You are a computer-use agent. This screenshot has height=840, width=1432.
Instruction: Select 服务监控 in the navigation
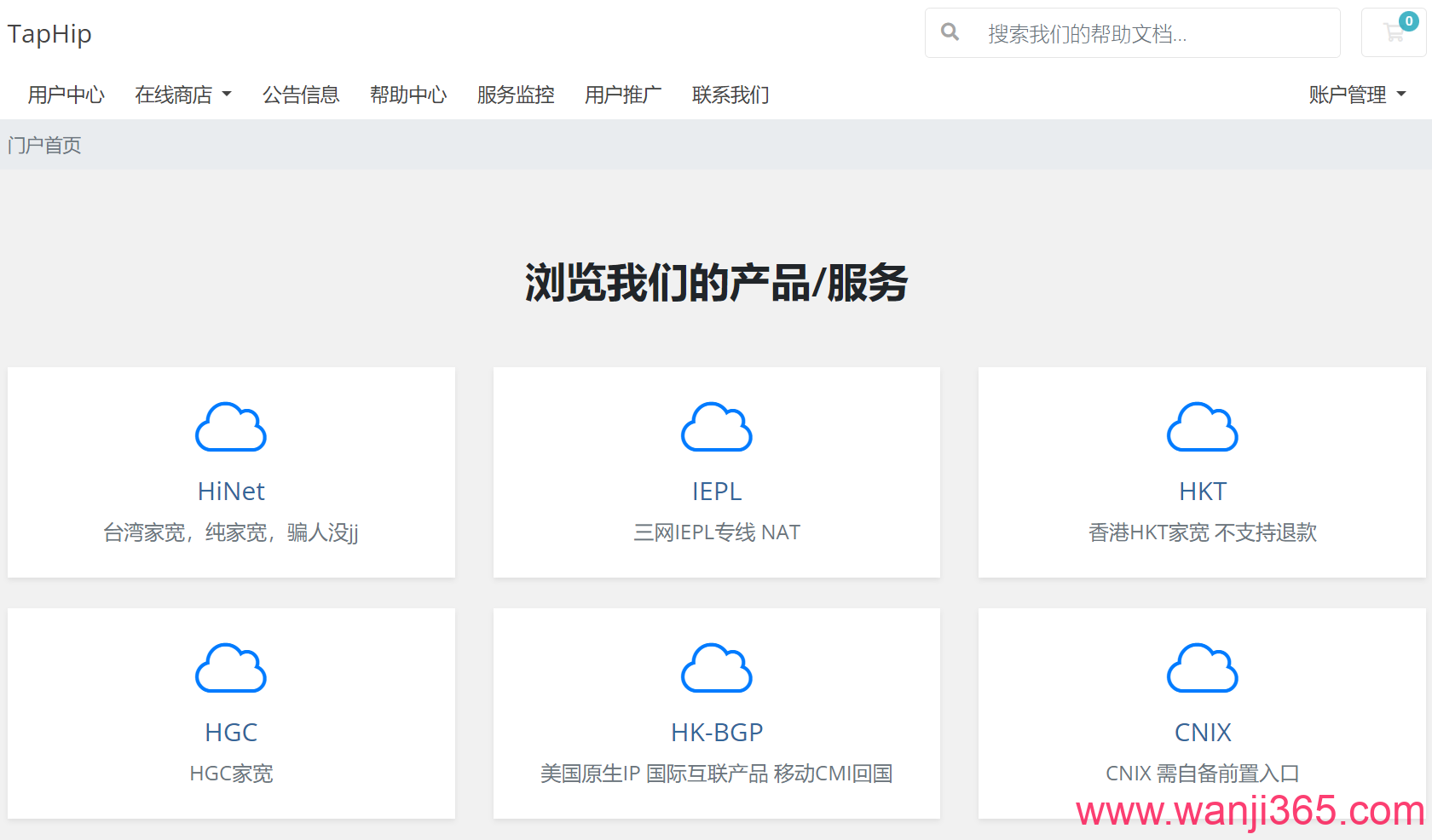pyautogui.click(x=516, y=95)
